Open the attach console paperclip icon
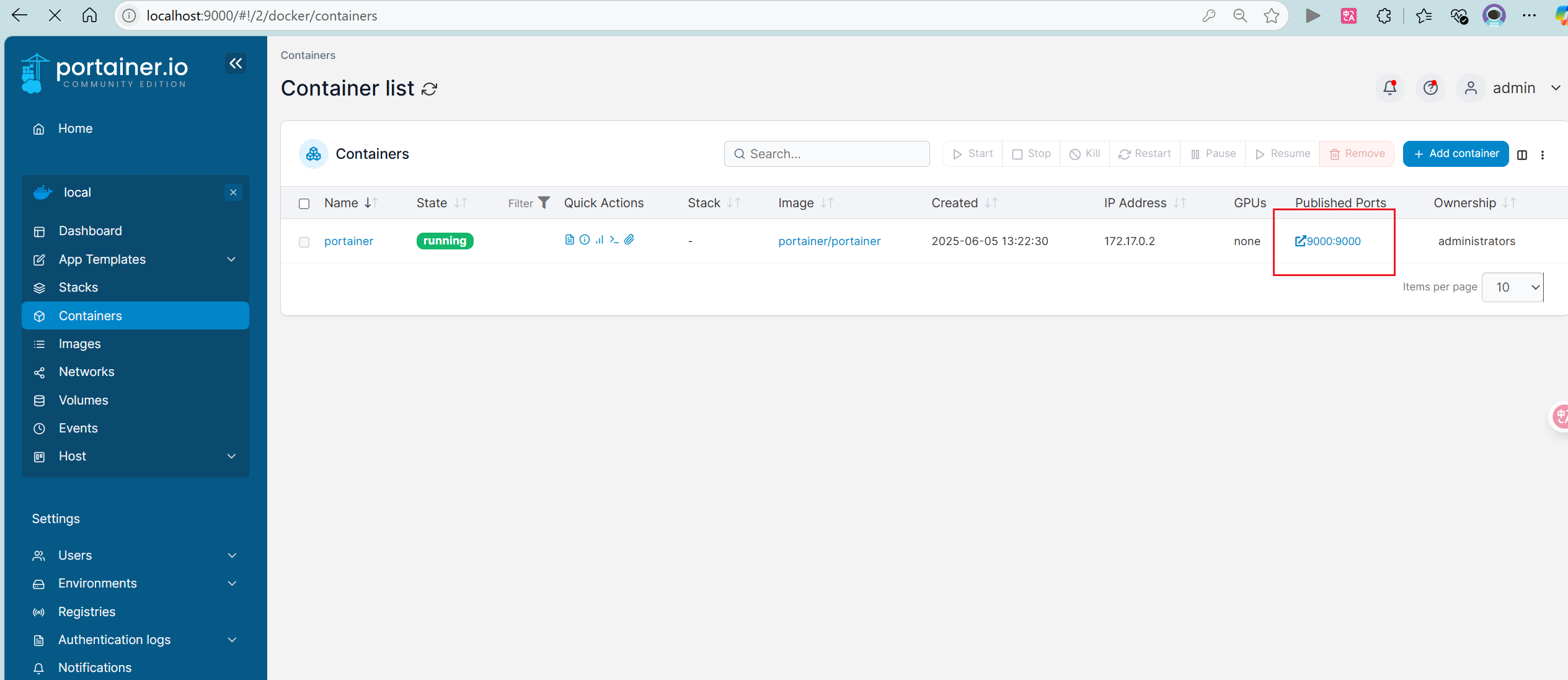The image size is (1568, 680). (629, 239)
